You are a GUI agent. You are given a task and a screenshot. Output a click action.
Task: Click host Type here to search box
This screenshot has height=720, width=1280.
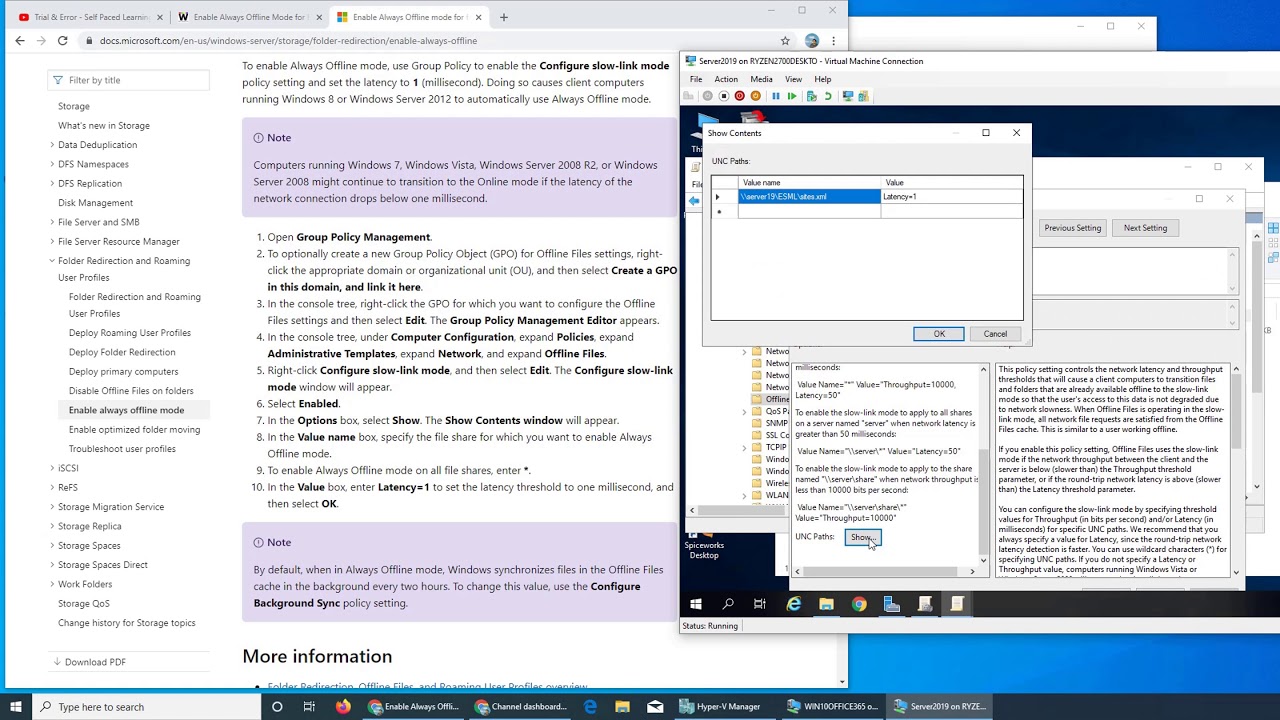click(x=146, y=707)
